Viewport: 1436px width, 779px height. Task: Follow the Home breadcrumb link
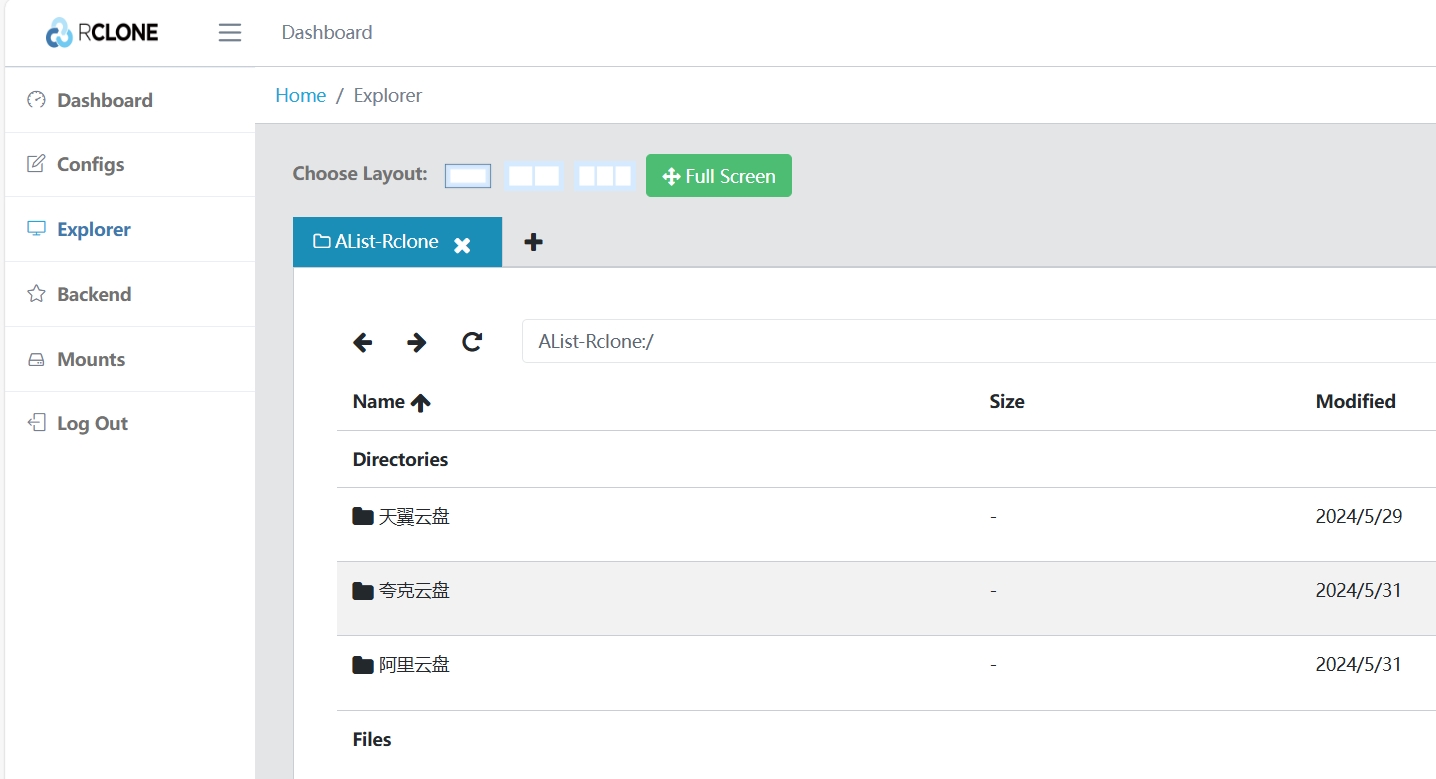click(x=300, y=96)
